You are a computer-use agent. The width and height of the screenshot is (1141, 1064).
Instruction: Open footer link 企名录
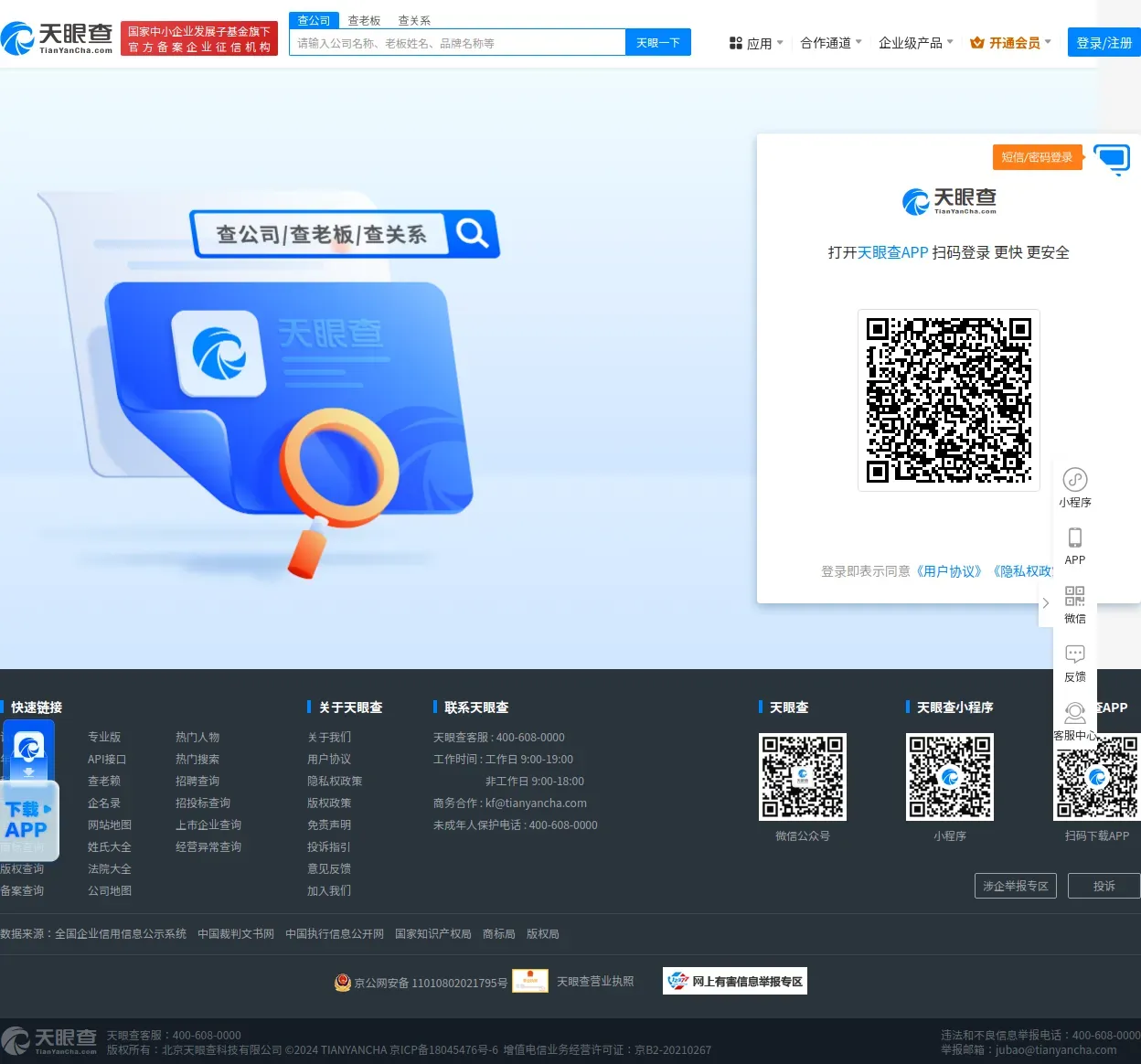(x=104, y=803)
